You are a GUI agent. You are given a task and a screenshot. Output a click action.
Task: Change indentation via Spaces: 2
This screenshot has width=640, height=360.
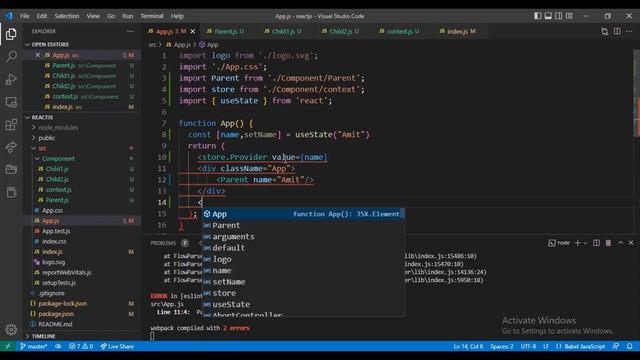pos(502,347)
